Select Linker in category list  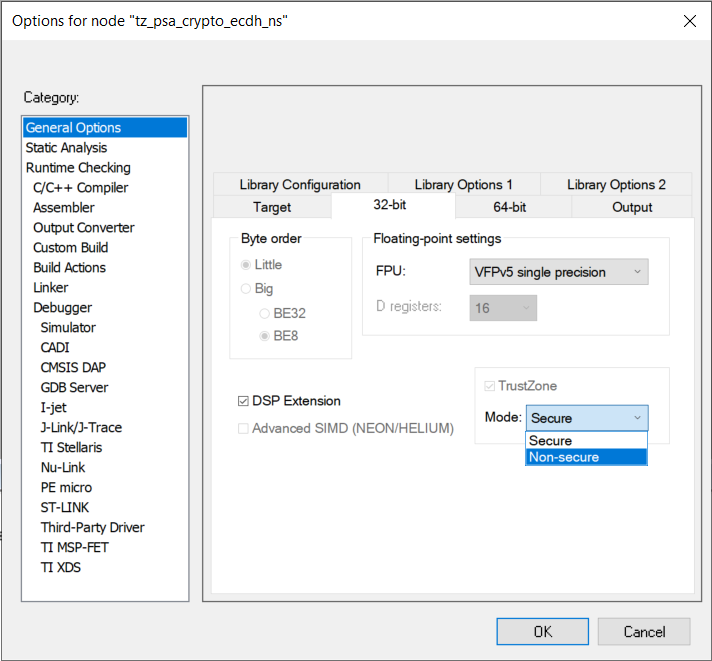[51, 288]
